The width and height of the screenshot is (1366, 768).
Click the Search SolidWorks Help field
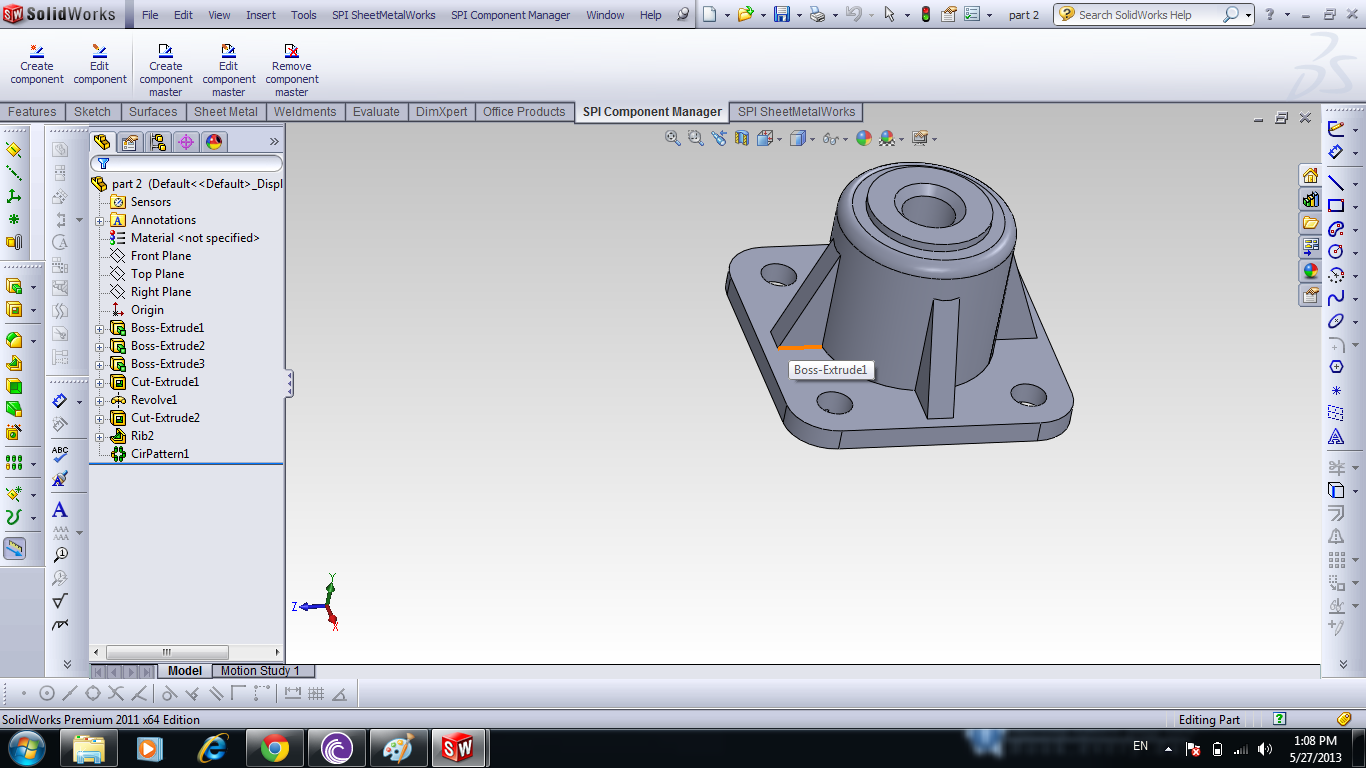tap(1150, 15)
